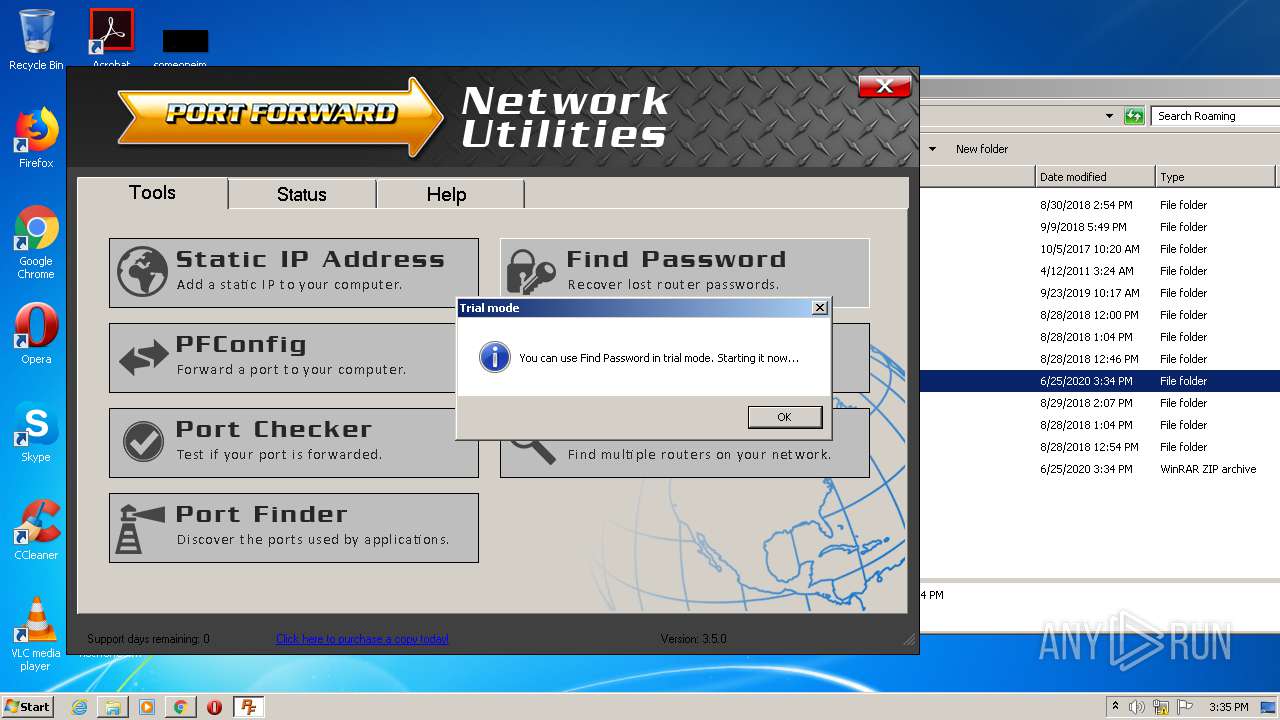The width and height of the screenshot is (1280, 720).
Task: Click the Chrome taskbar icon
Action: (x=181, y=707)
